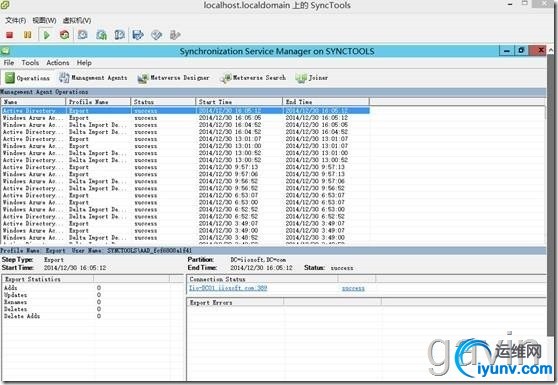The height and width of the screenshot is (385, 558).
Task: Click the Connection Status column header
Action: click(x=263, y=279)
